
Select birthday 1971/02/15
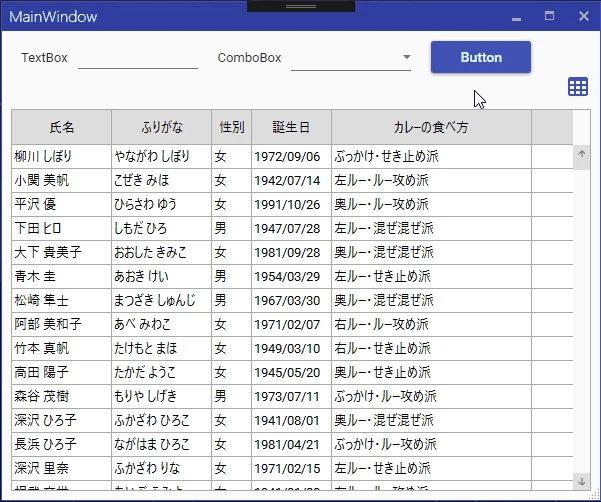coord(291,468)
